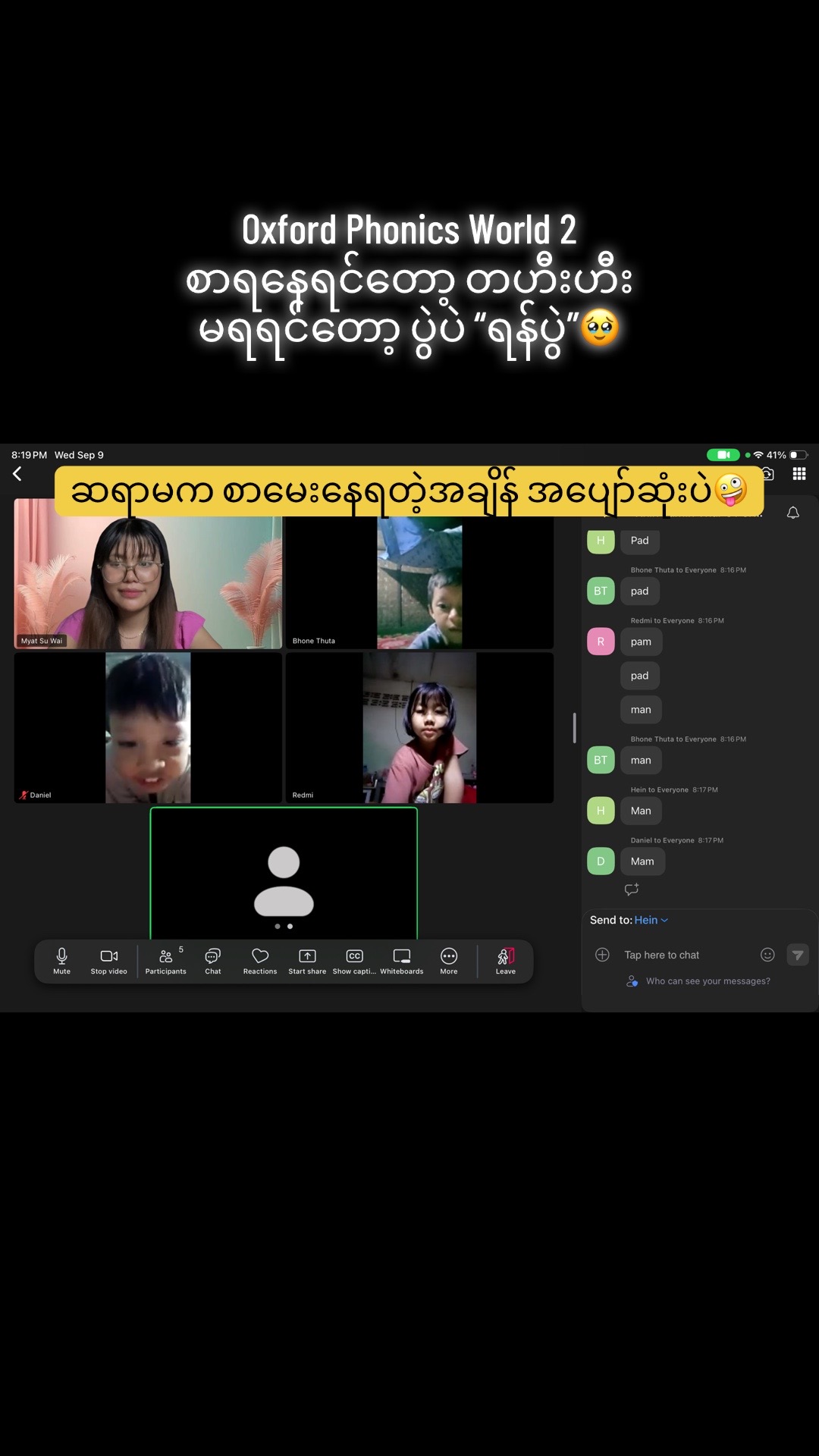Open the More options menu

[x=449, y=961]
